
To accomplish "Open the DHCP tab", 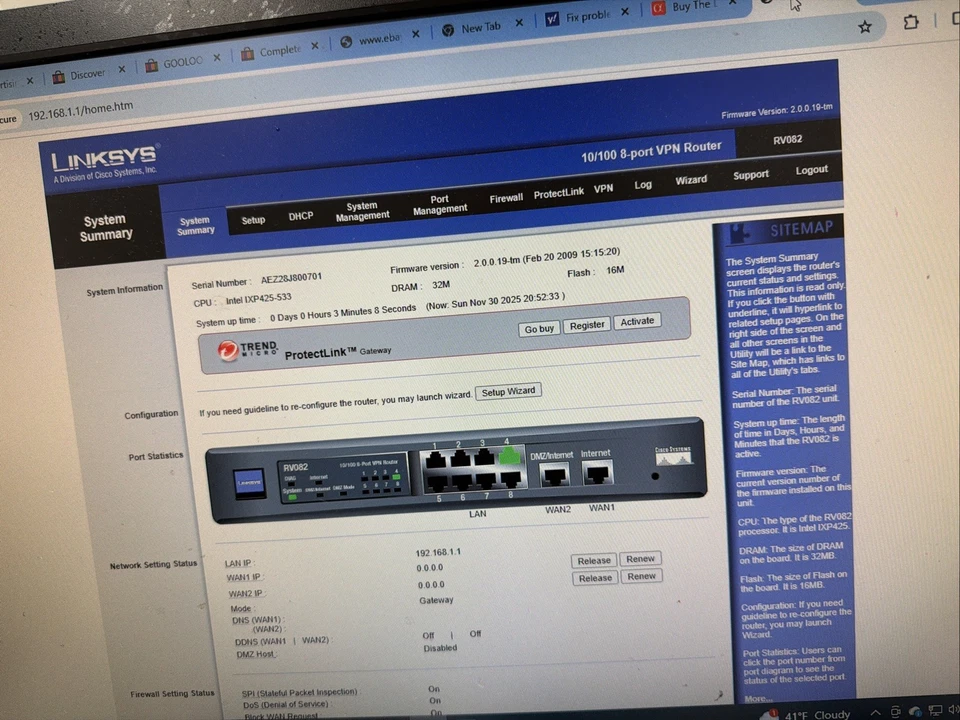I will [300, 217].
